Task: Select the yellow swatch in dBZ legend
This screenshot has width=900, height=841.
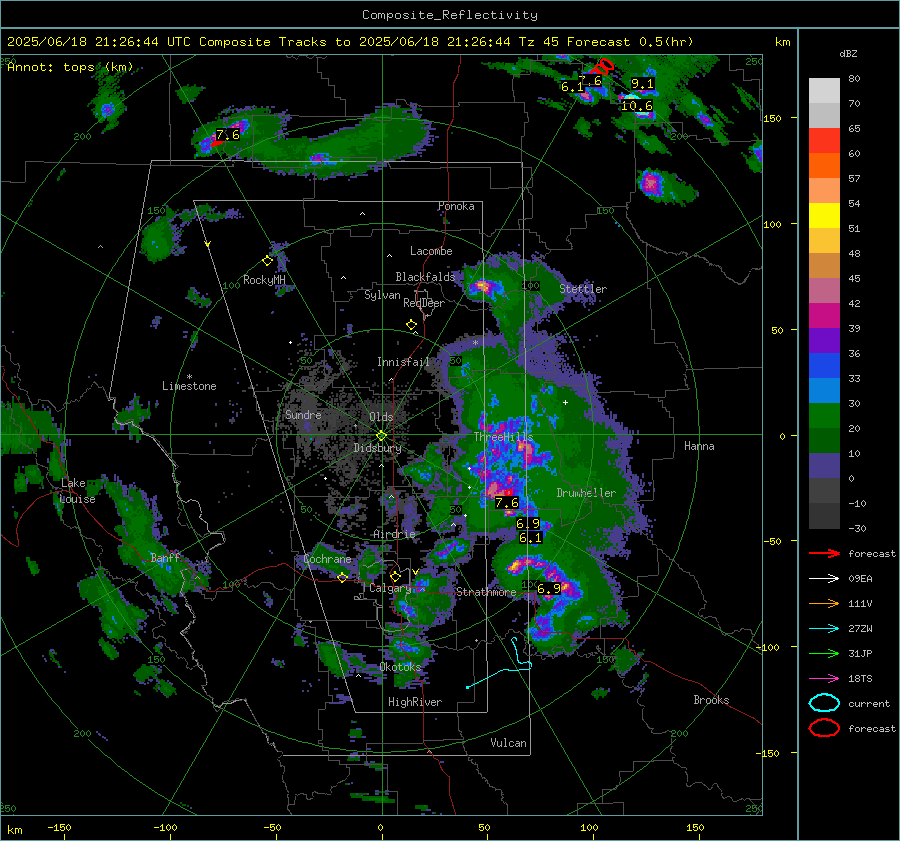Action: click(824, 216)
